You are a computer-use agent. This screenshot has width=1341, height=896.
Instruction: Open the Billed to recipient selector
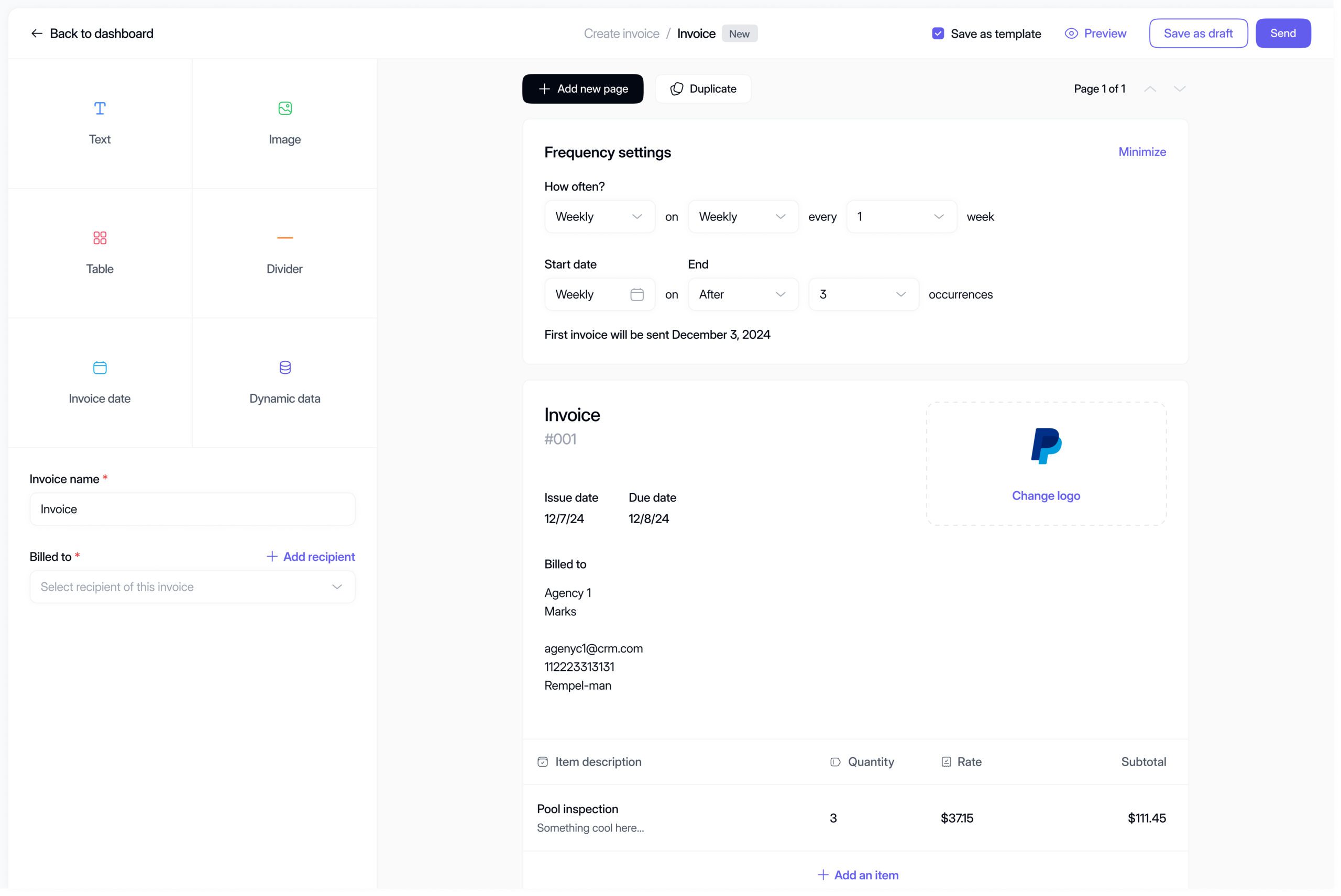tap(192, 588)
